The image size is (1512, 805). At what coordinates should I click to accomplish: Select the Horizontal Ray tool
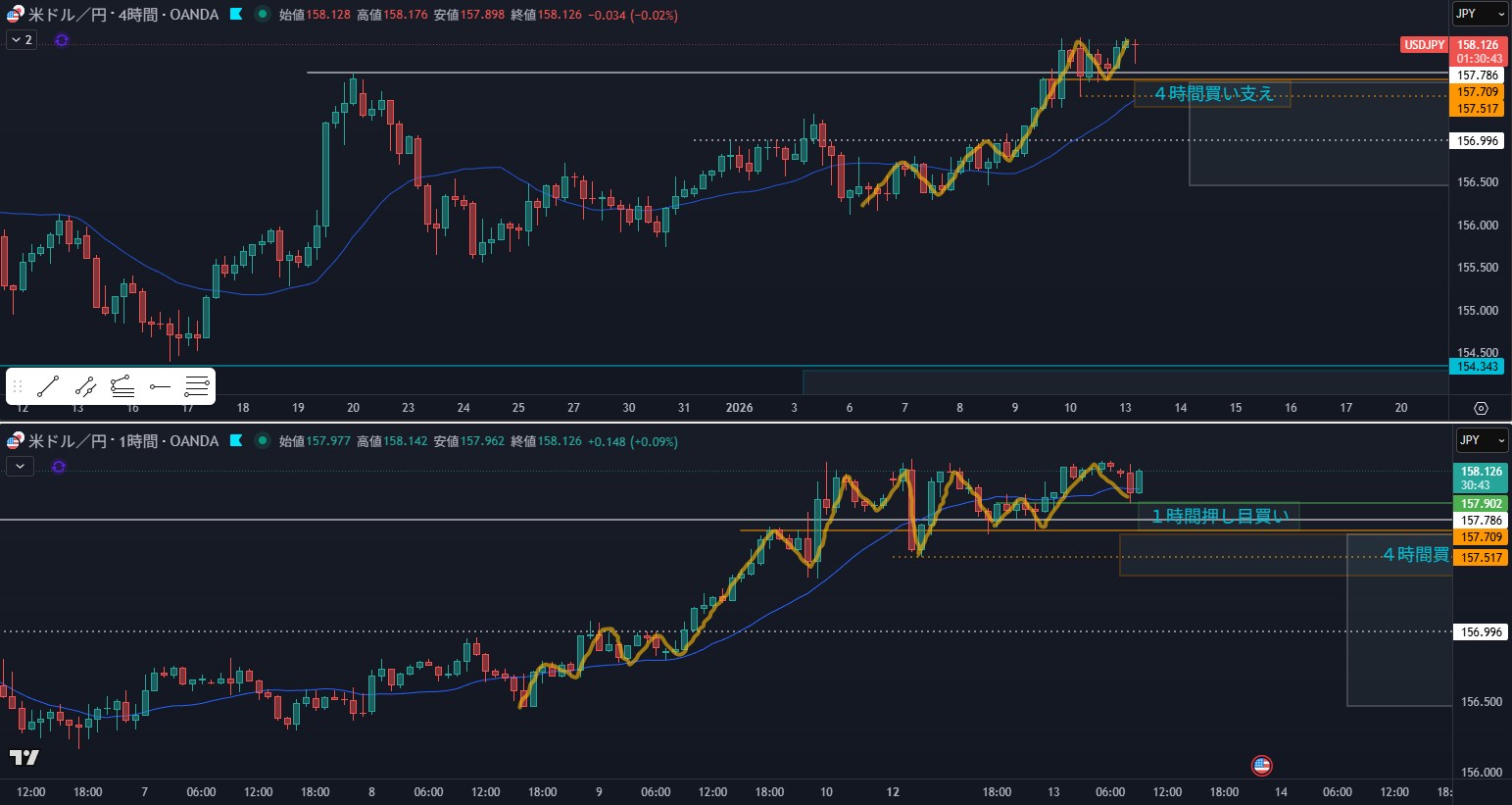[x=160, y=386]
